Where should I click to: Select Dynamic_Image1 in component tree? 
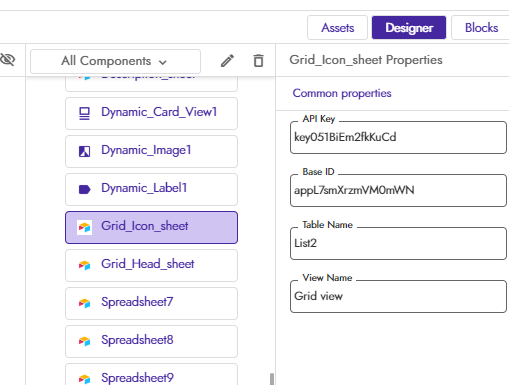(x=151, y=151)
